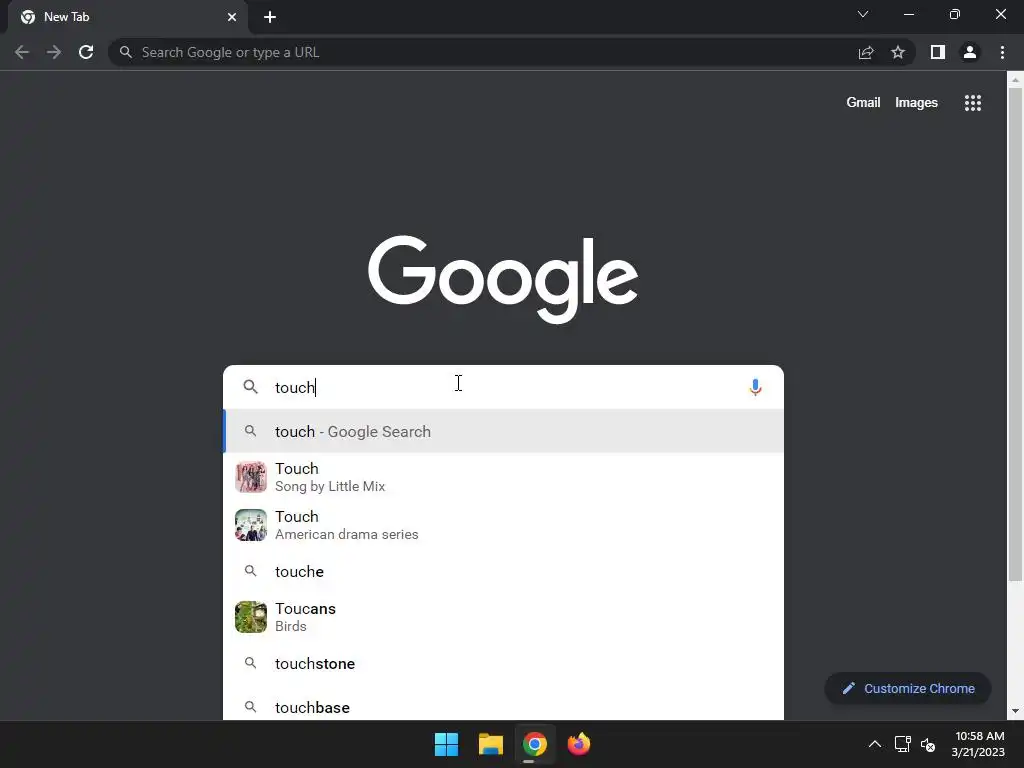Viewport: 1024px width, 768px height.
Task: Open the network status tray icon
Action: pyautogui.click(x=903, y=744)
